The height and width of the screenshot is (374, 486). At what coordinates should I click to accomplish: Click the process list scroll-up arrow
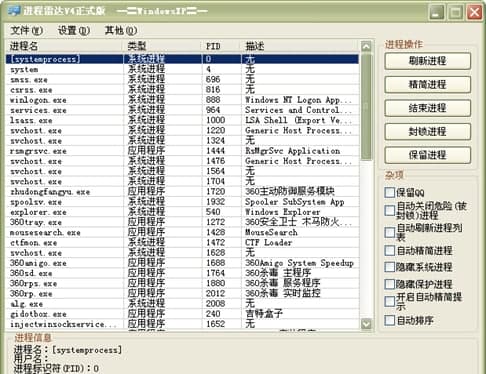click(366, 47)
